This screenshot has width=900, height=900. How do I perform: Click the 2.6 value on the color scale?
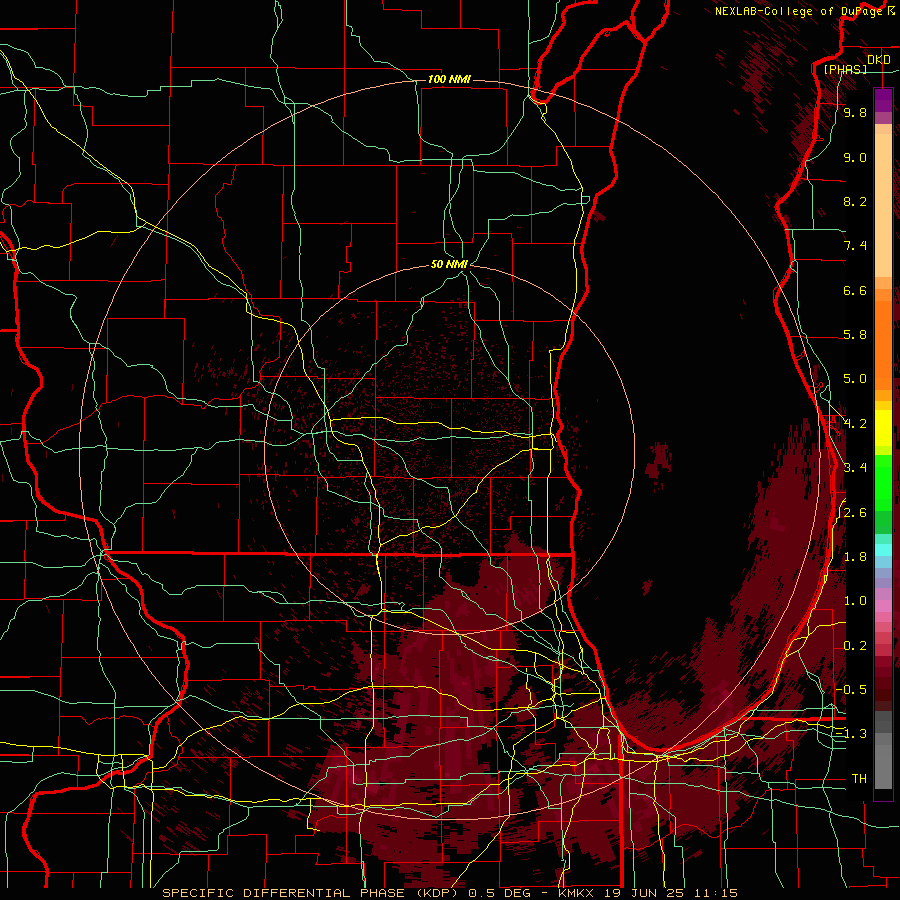[855, 513]
